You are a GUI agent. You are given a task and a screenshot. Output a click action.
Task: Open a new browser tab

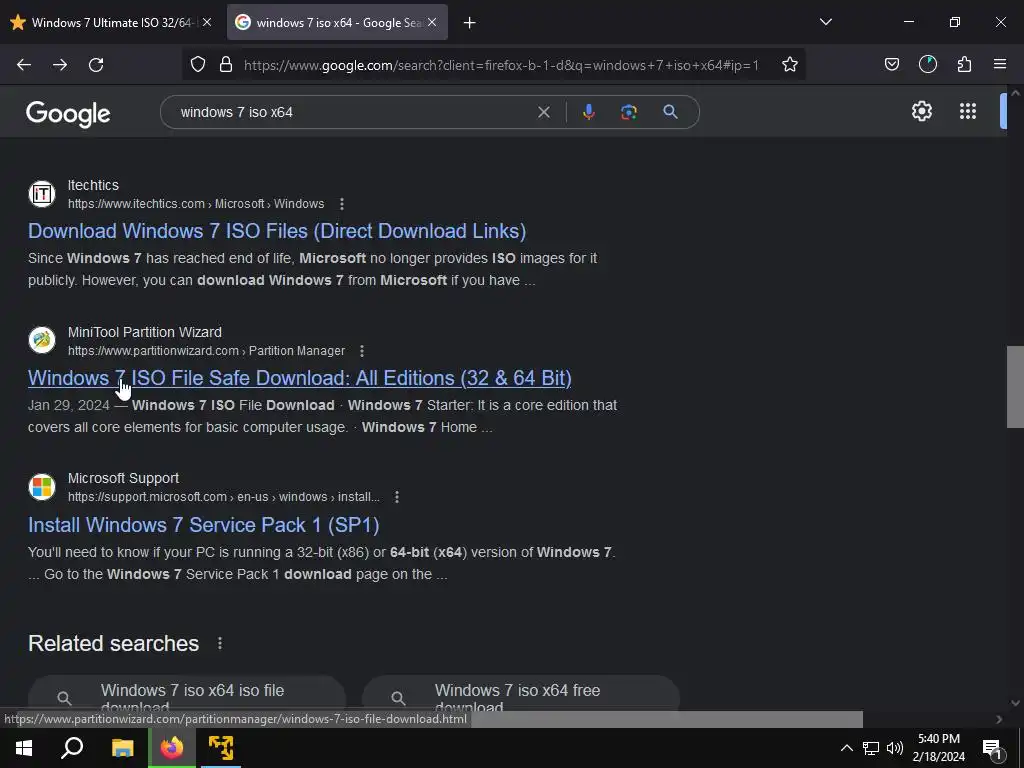pos(469,23)
